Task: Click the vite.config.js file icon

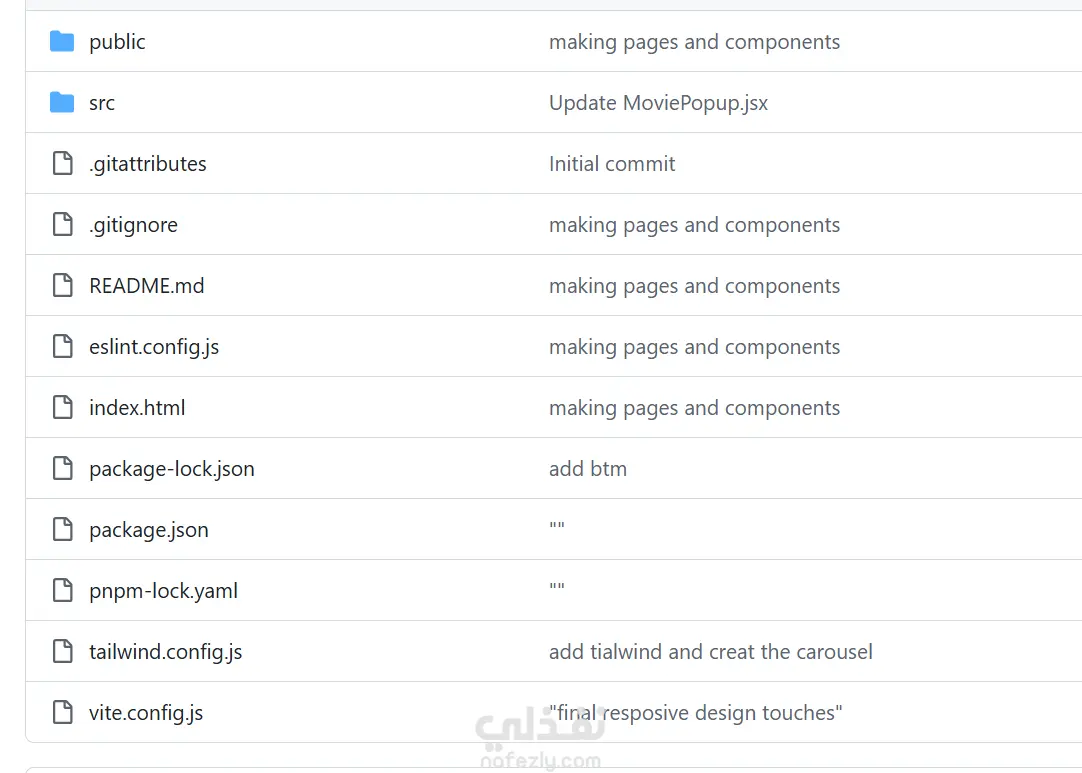Action: pos(62,713)
